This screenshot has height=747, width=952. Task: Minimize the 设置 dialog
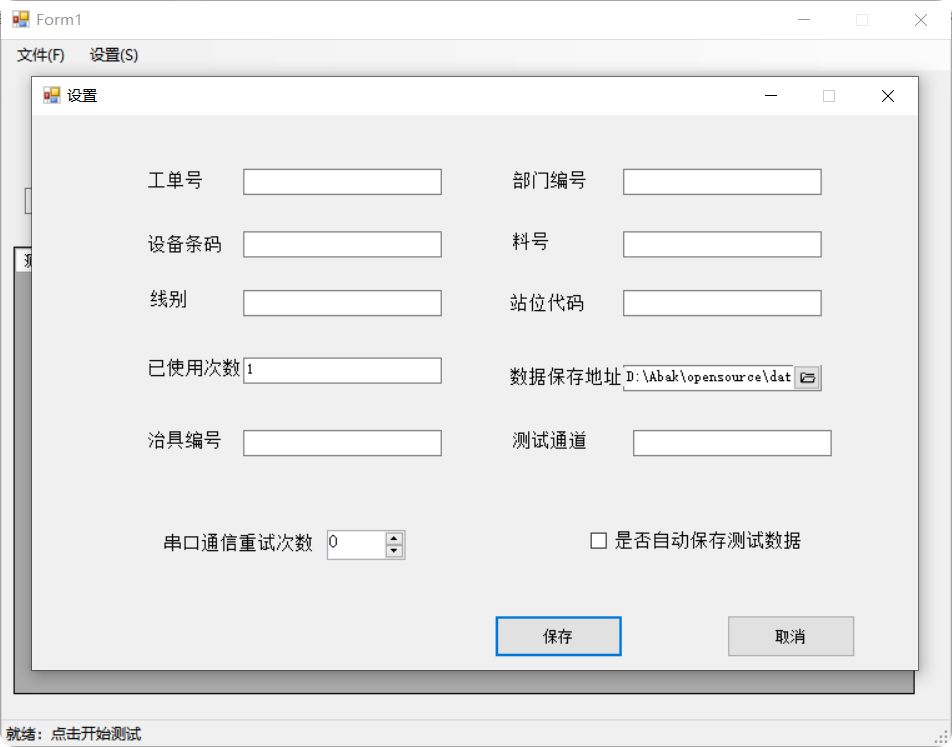pos(771,96)
